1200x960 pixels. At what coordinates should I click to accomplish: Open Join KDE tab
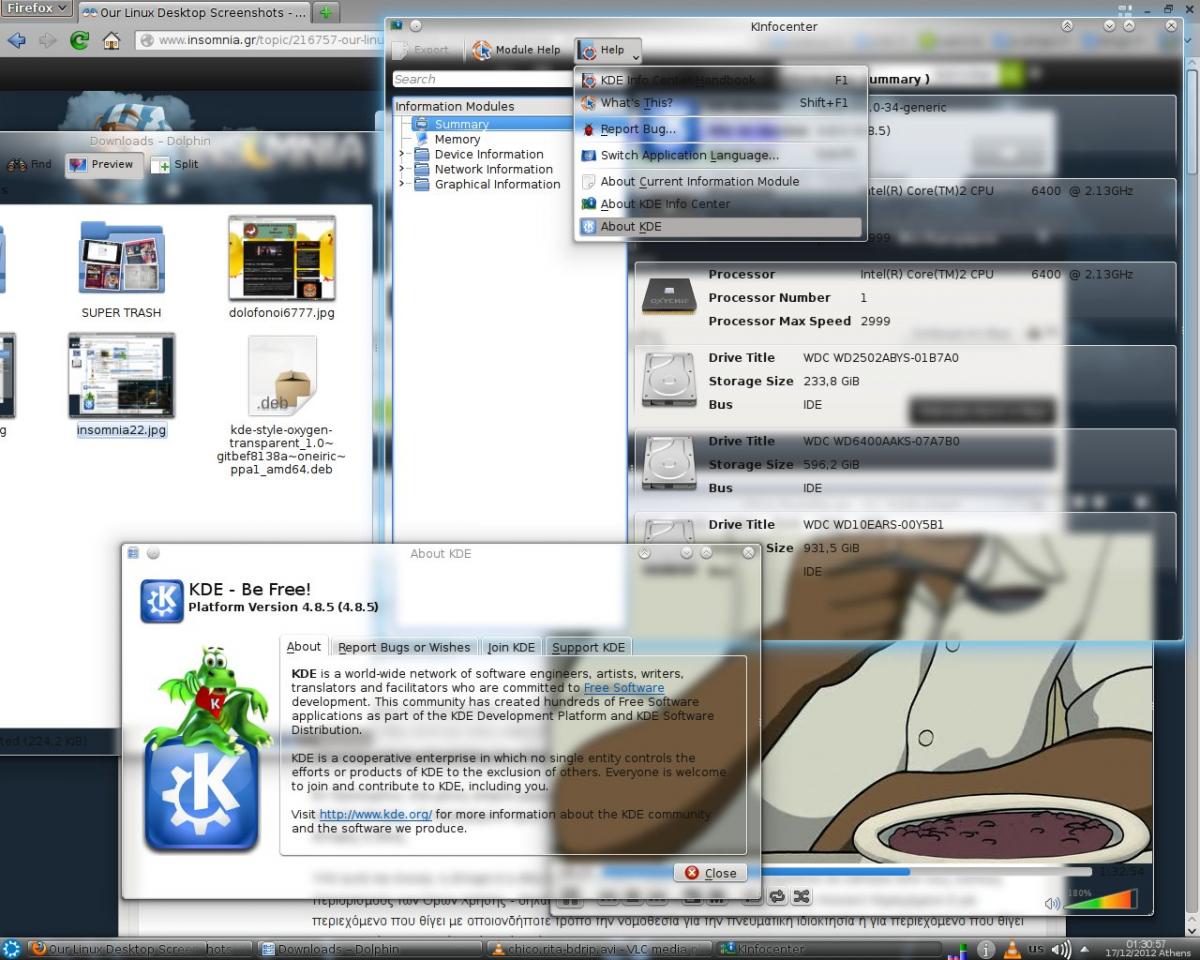pyautogui.click(x=511, y=647)
